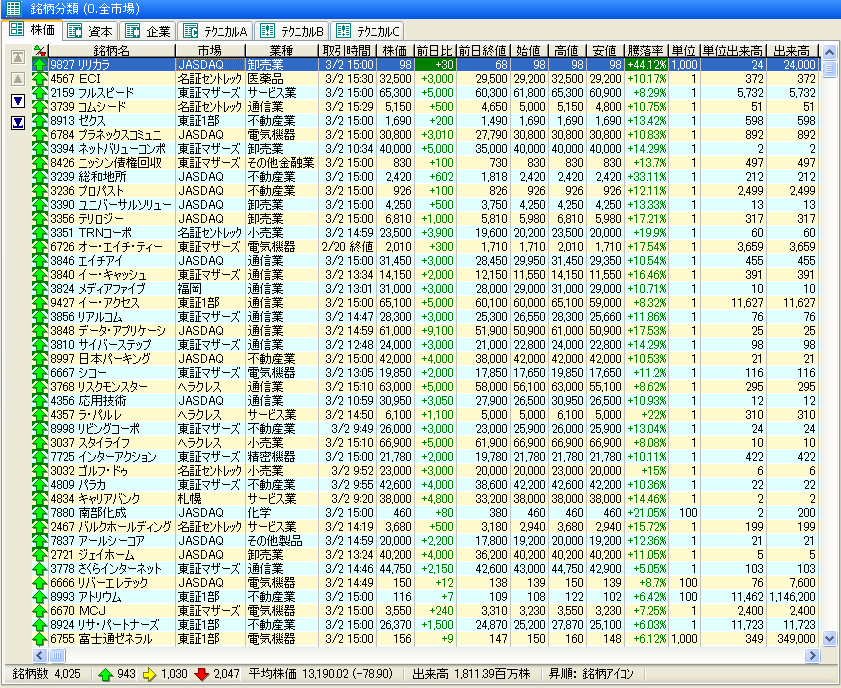Open the 企業 tab
The width and height of the screenshot is (841, 688).
point(150,30)
